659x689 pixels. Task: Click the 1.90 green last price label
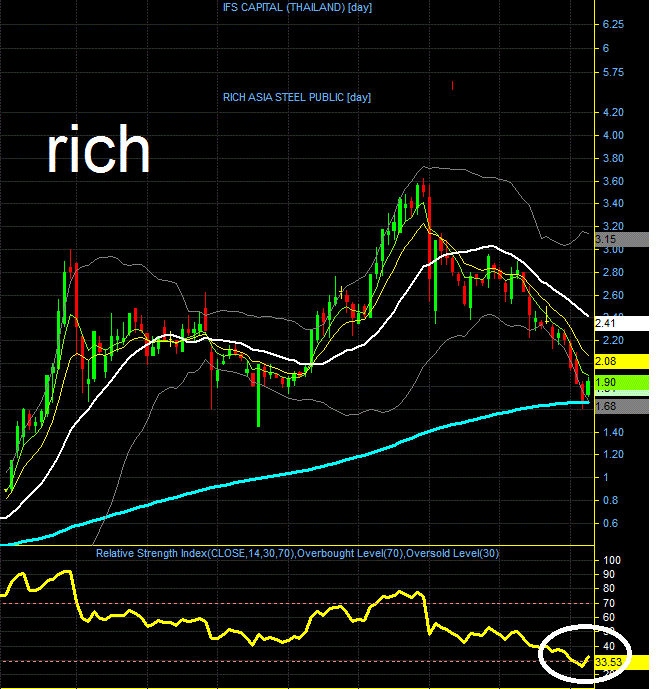click(x=621, y=382)
